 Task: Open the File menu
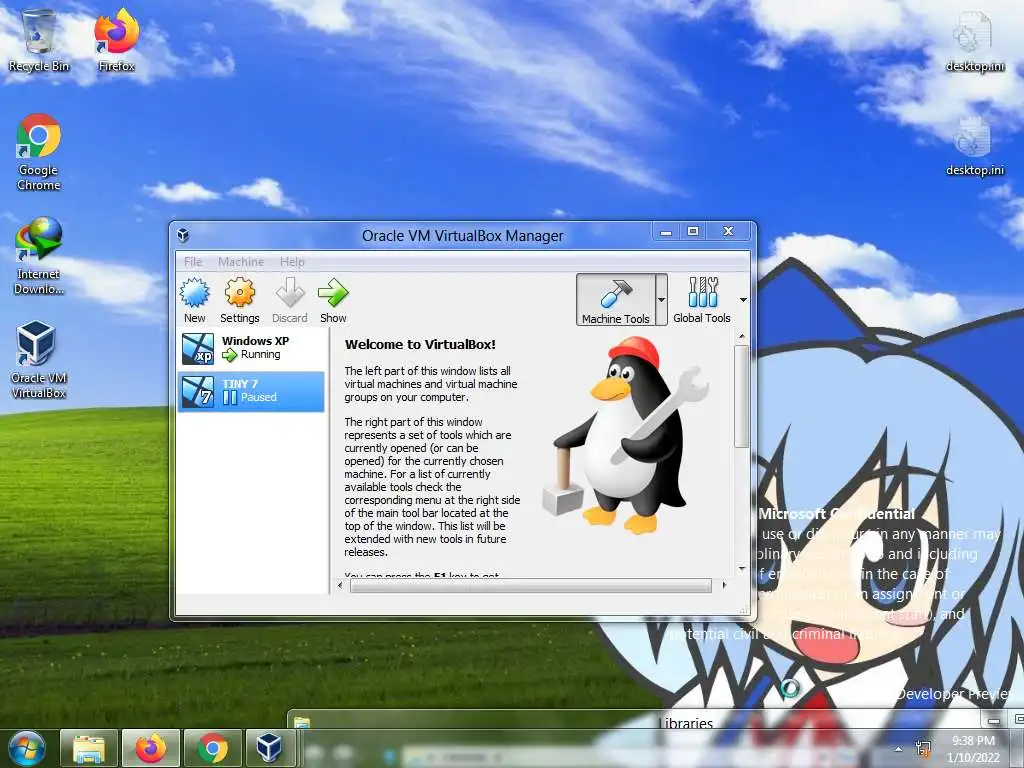(193, 261)
